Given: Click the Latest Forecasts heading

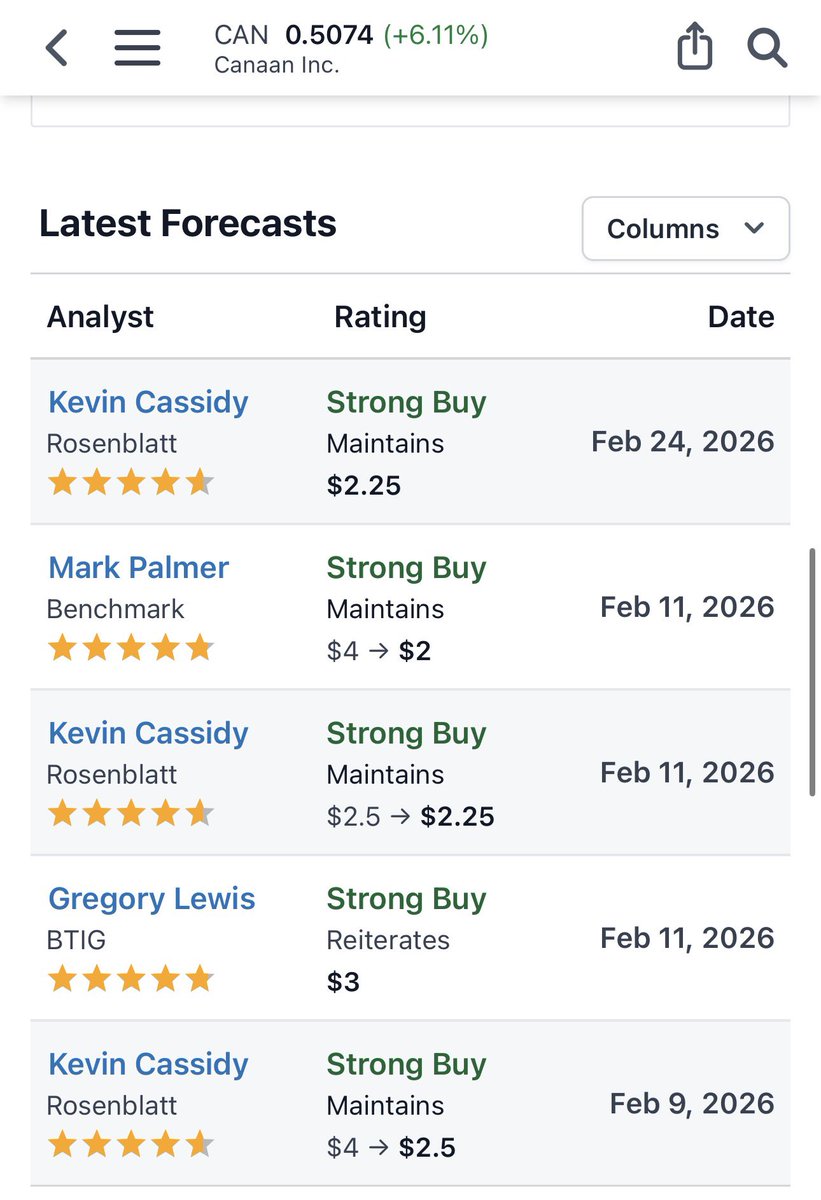Looking at the screenshot, I should 188,223.
